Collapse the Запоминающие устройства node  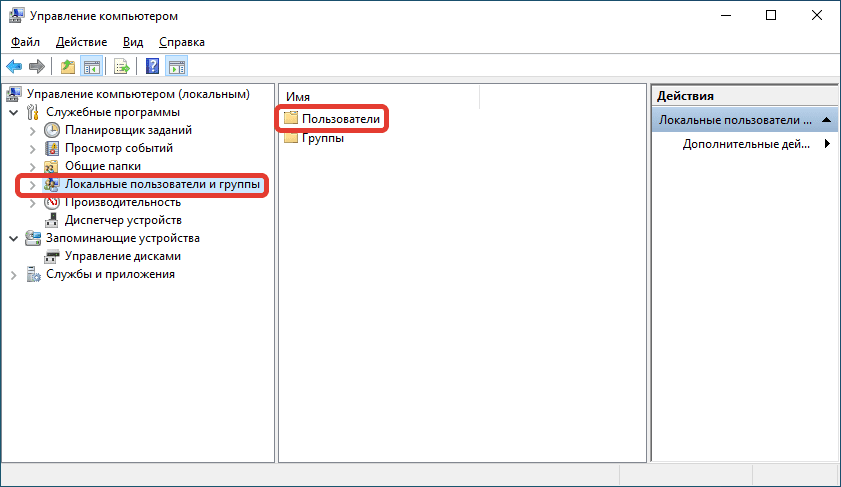(x=14, y=239)
